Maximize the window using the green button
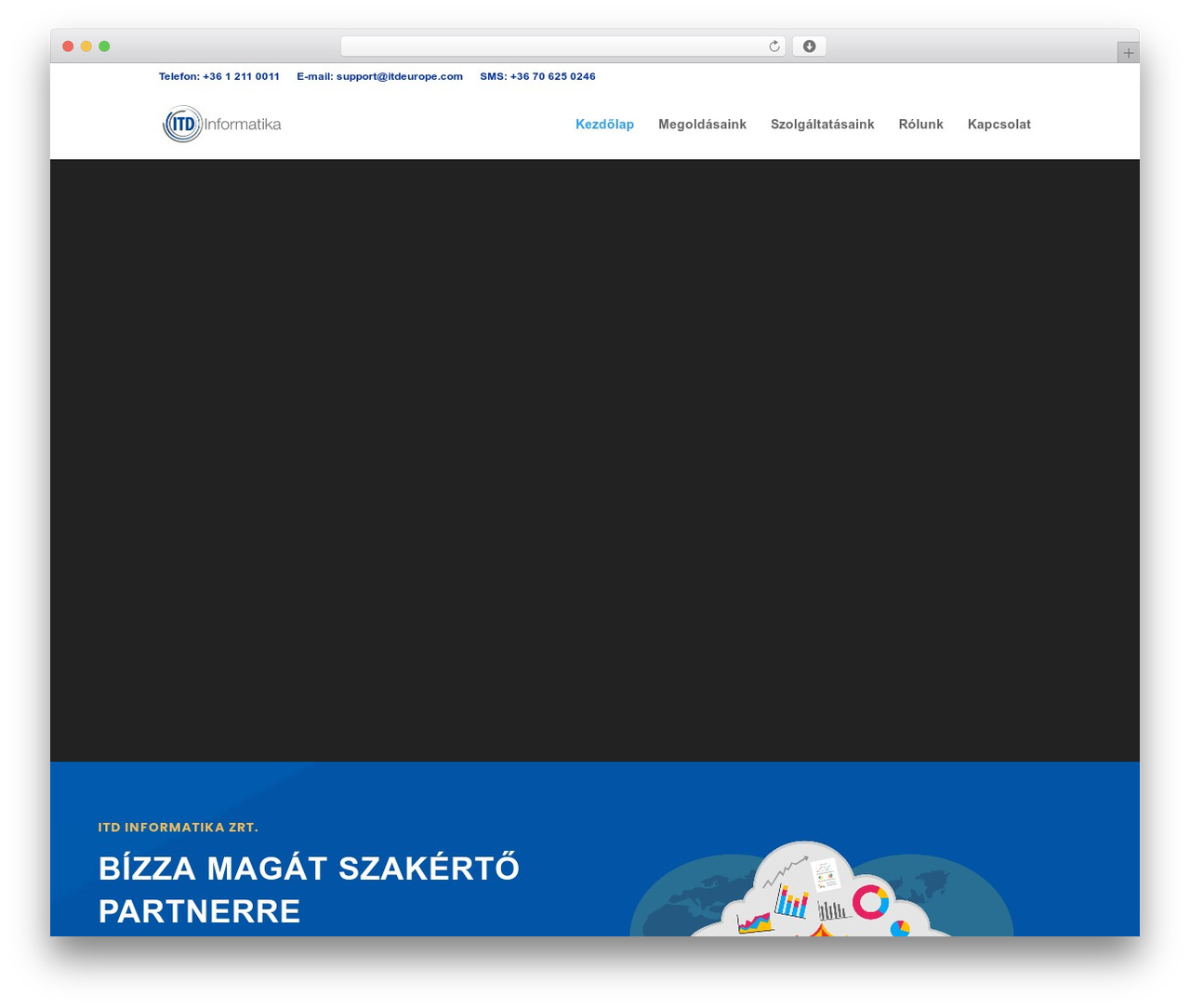 click(104, 46)
